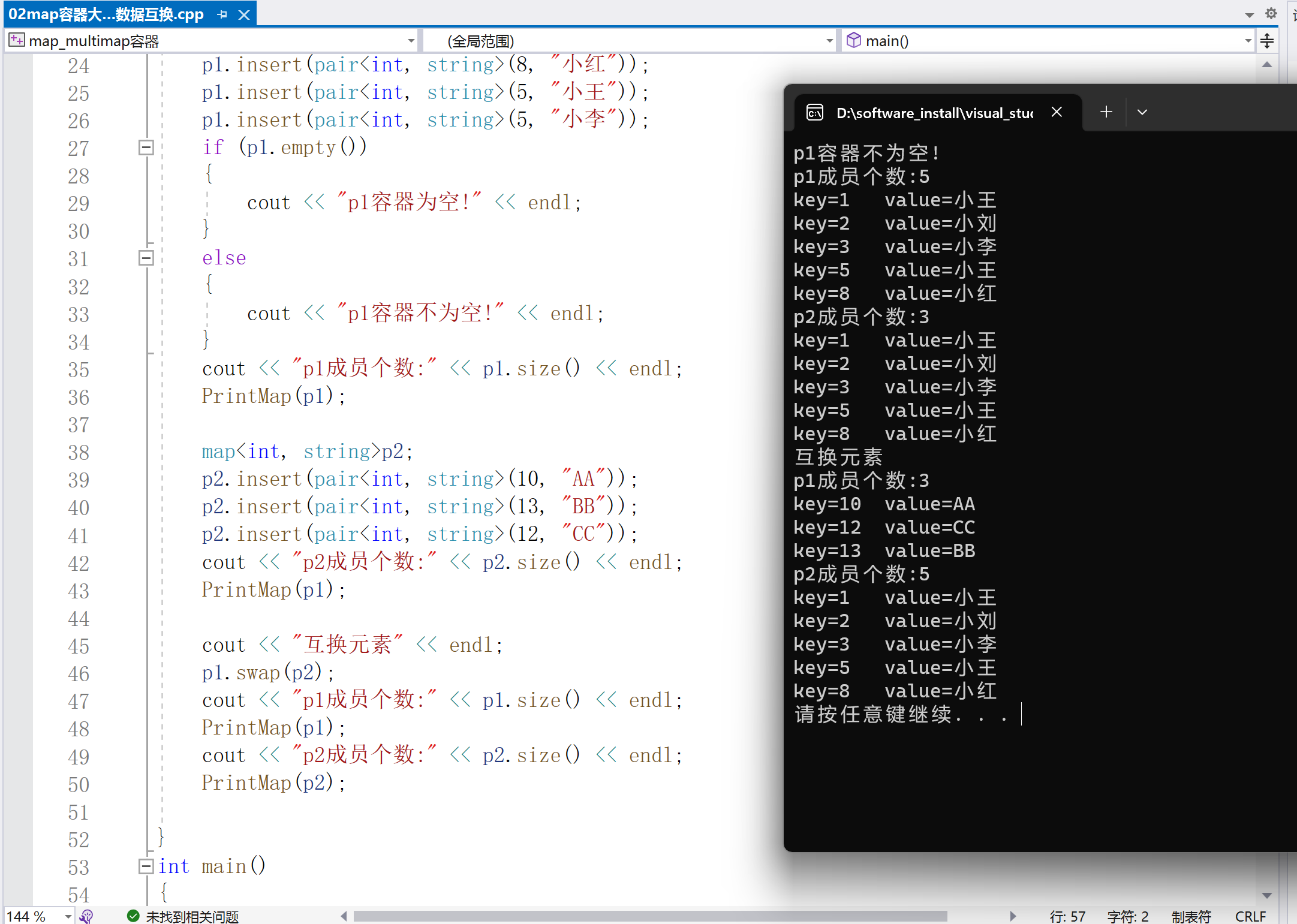Select the console terminal tab

(x=938, y=113)
